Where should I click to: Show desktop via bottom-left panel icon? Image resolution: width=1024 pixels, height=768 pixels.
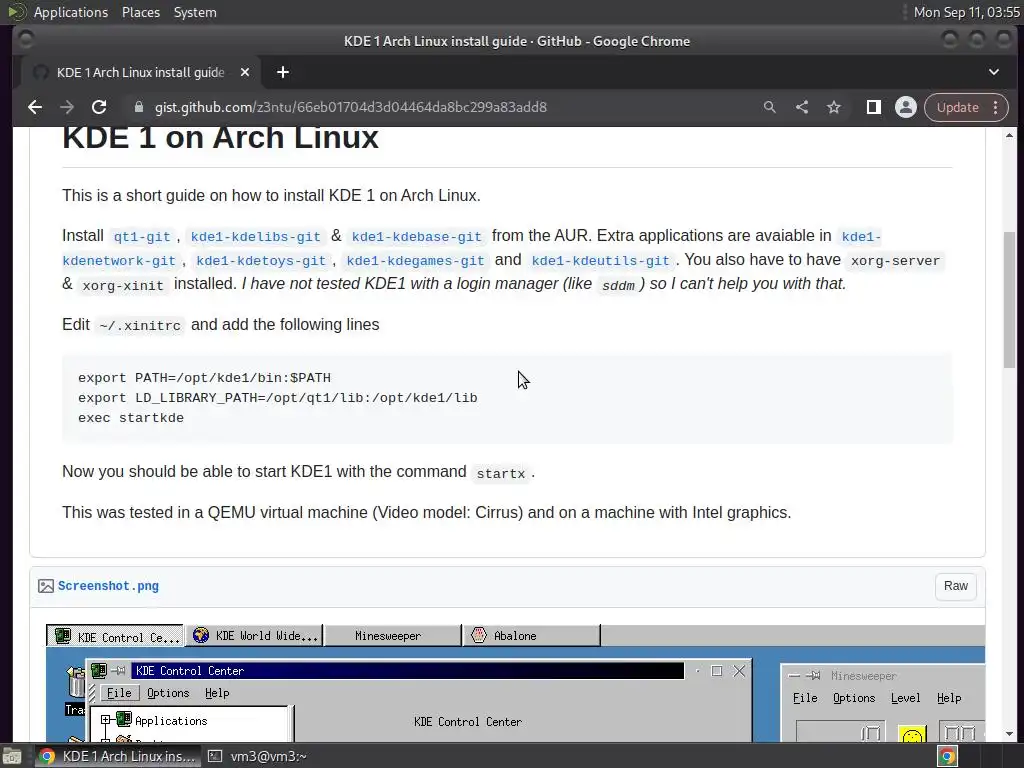pos(11,756)
